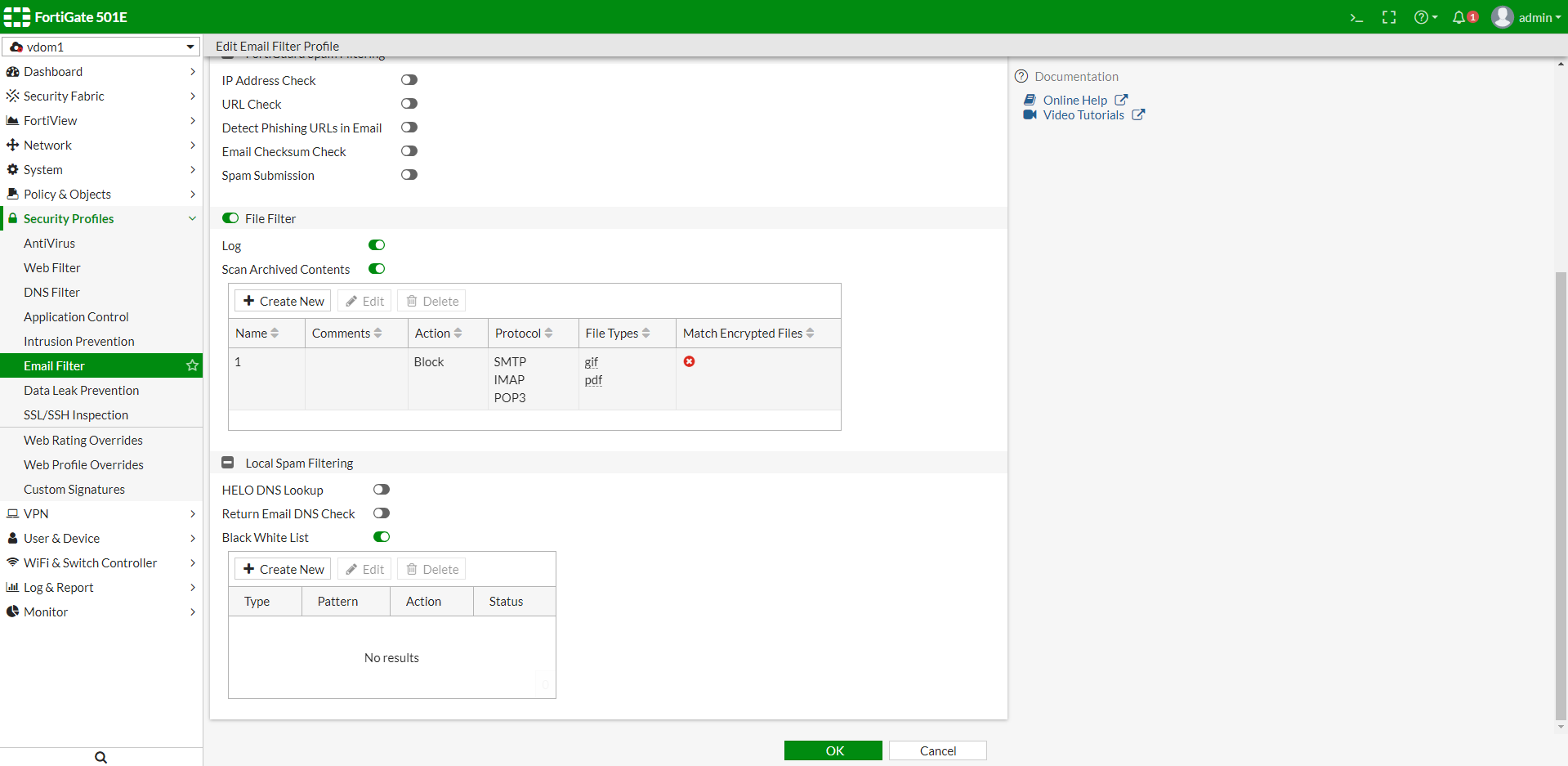Viewport: 1568px width, 766px height.
Task: Create New entry in the Black White List
Action: click(x=282, y=568)
